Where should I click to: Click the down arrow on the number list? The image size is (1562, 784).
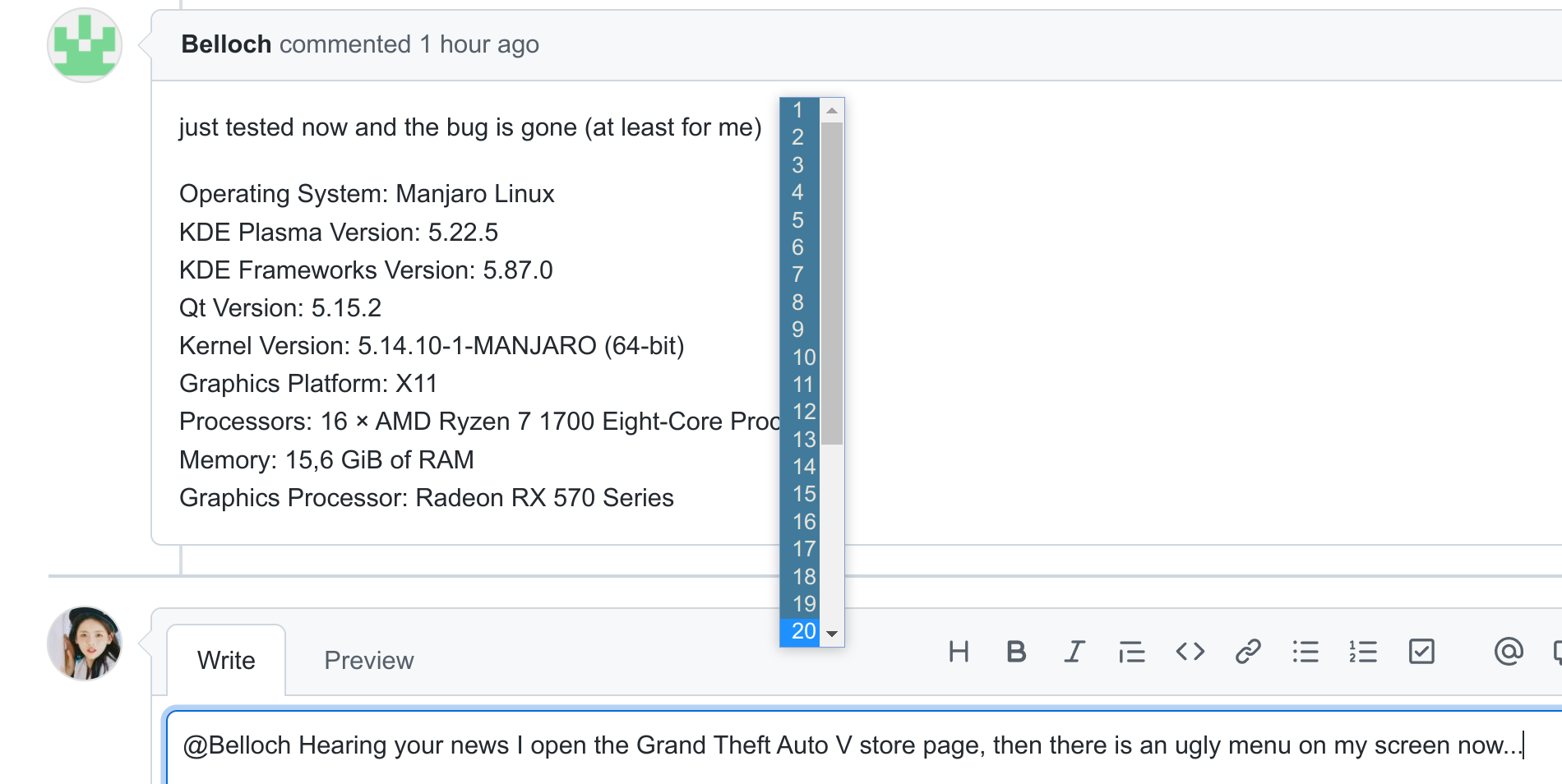831,634
